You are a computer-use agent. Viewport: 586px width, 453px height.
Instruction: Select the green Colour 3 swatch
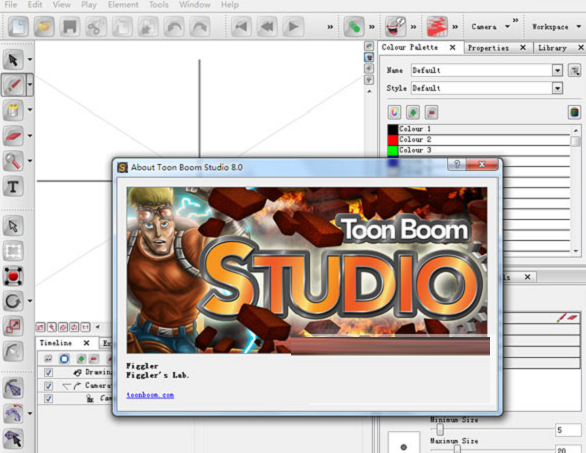pos(393,150)
